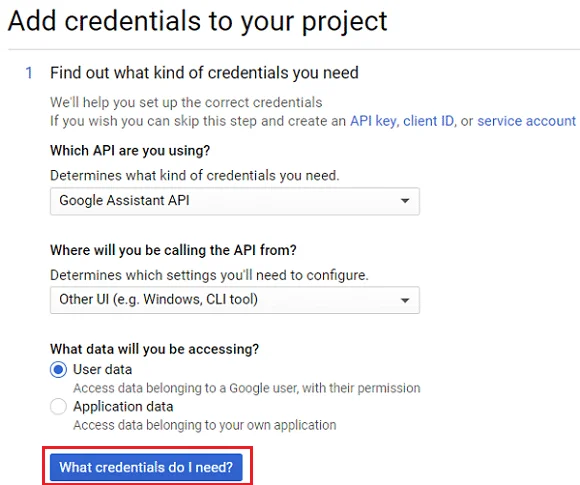Screen dimensions: 580x485
Task: Click the Access data belonging to your own application text
Action: click(x=205, y=425)
